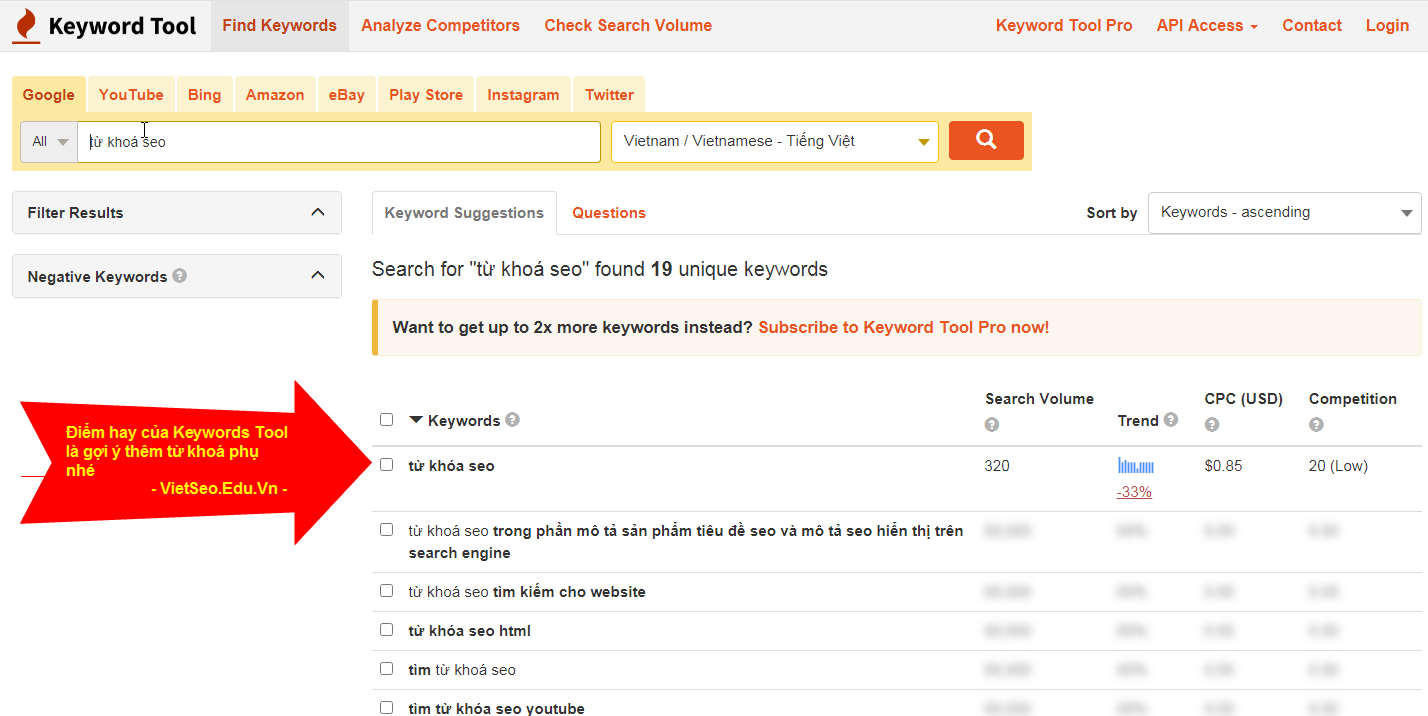Check the select-all keywords checkbox
Viewport: 1428px width, 716px height.
(x=386, y=419)
